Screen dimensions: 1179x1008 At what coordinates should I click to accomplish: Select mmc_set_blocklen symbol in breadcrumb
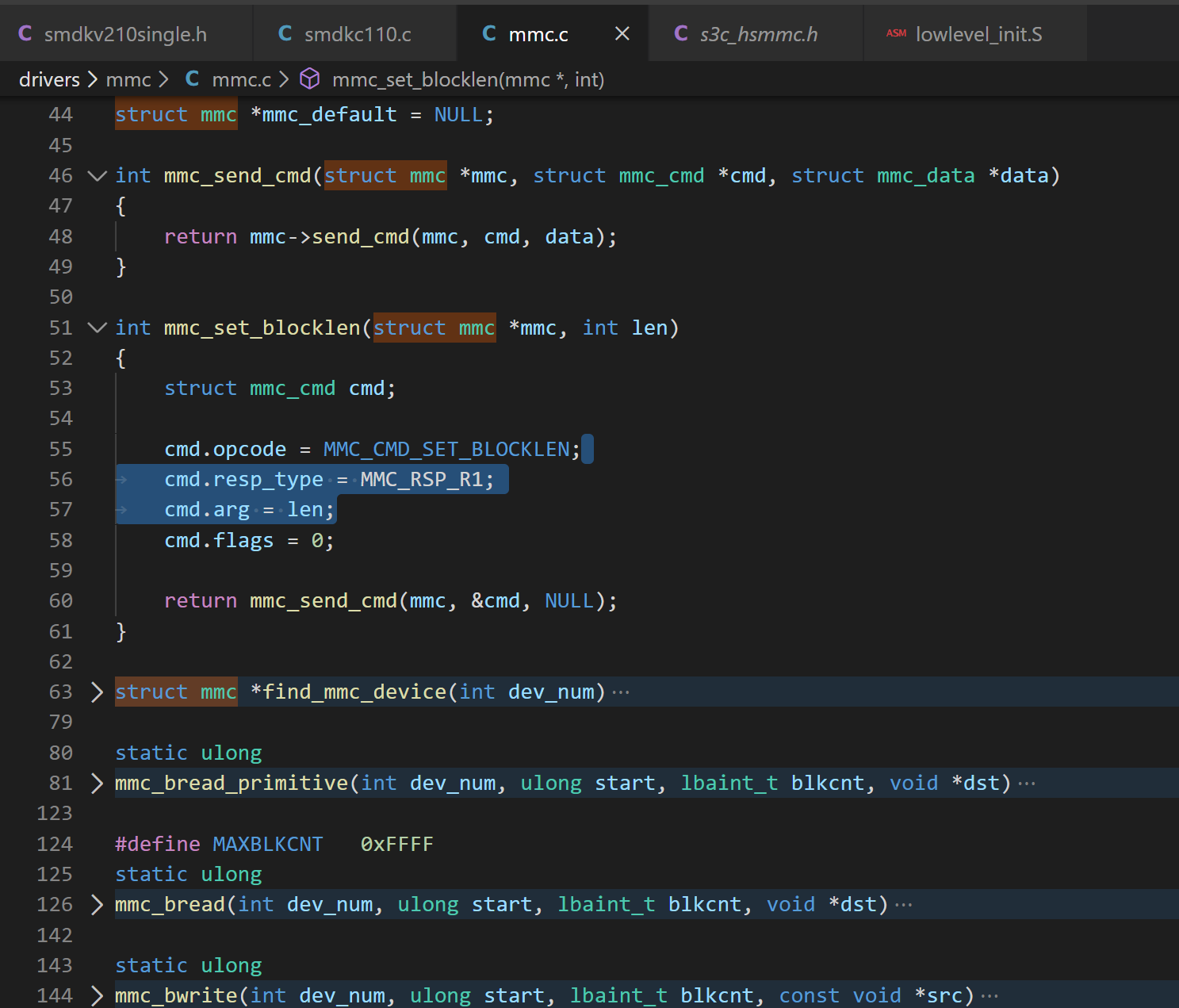468,80
